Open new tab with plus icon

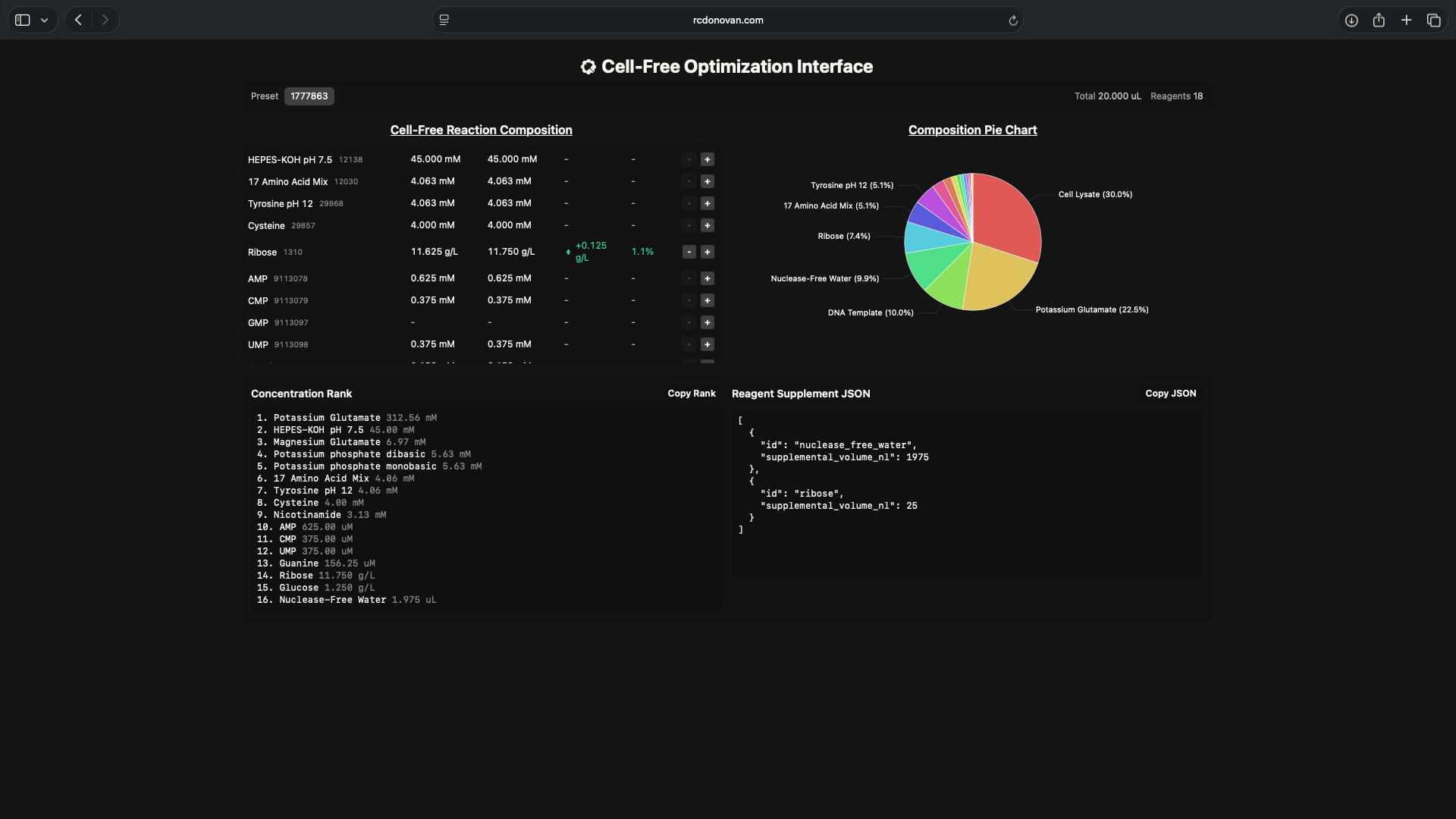coord(1406,20)
